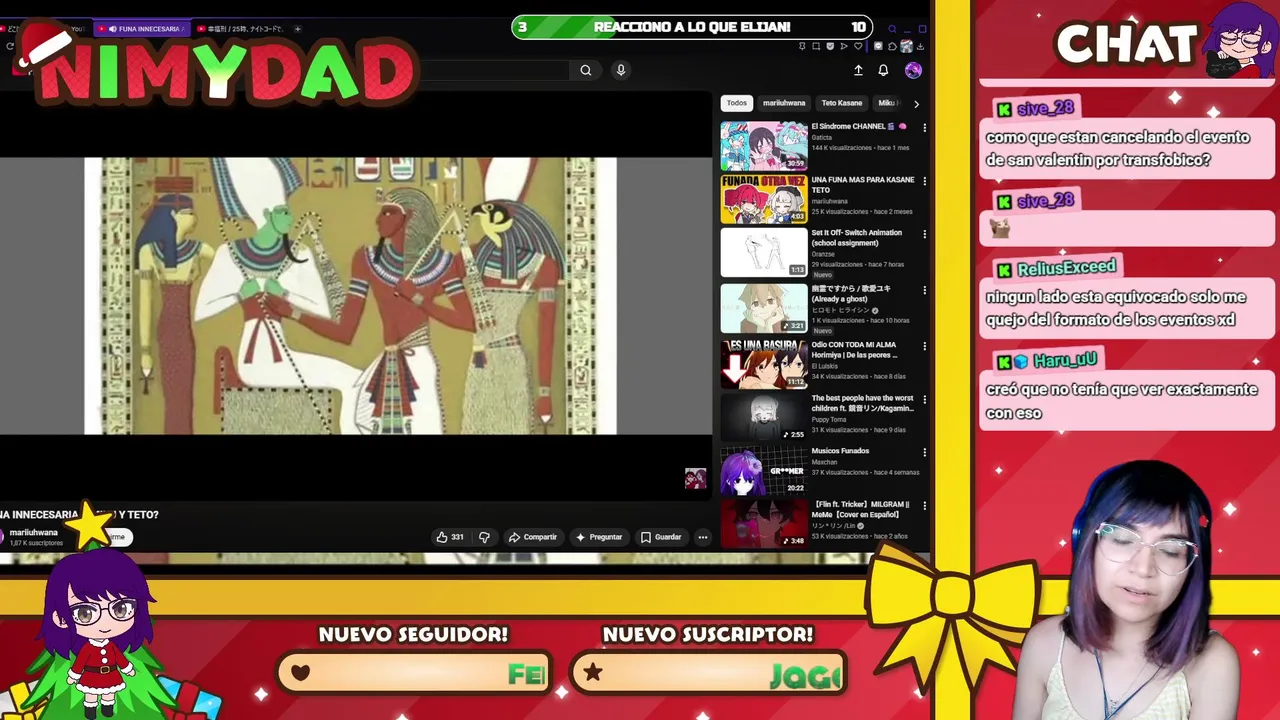Open Musicos Funados video thumbnail
Screen dimensions: 1280x720
click(x=764, y=470)
